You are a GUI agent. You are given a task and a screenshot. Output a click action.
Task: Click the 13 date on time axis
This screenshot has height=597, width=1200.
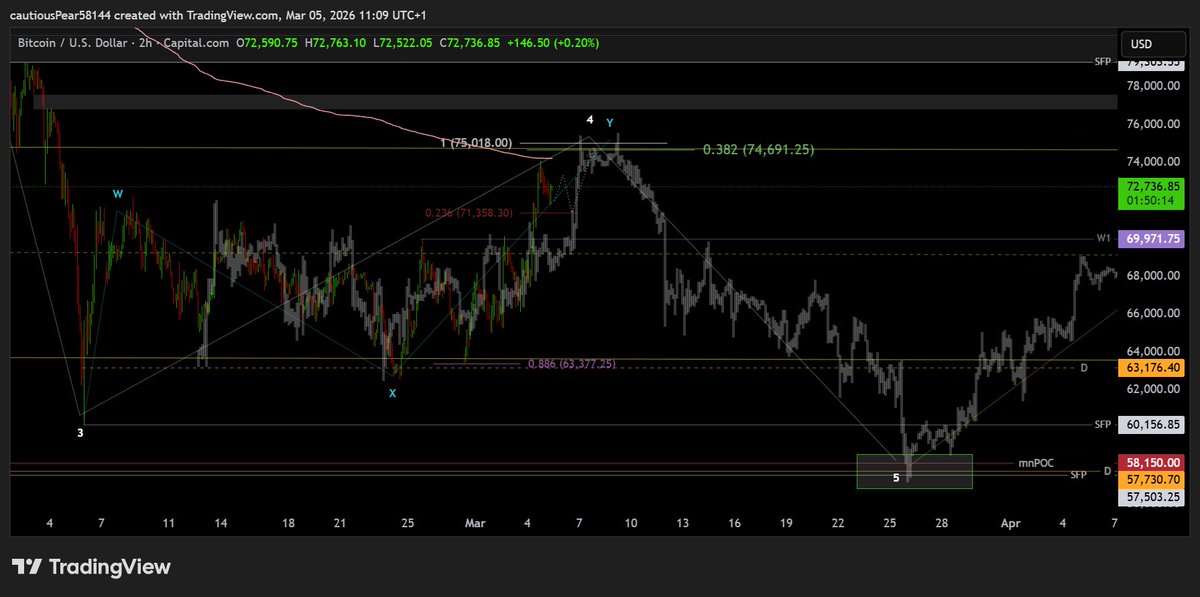click(682, 522)
